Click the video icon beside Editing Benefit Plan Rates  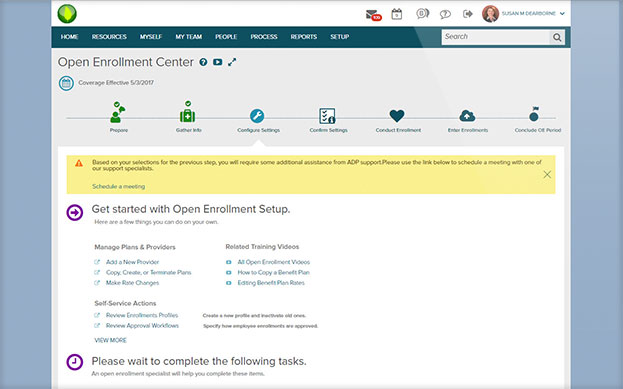coord(228,283)
